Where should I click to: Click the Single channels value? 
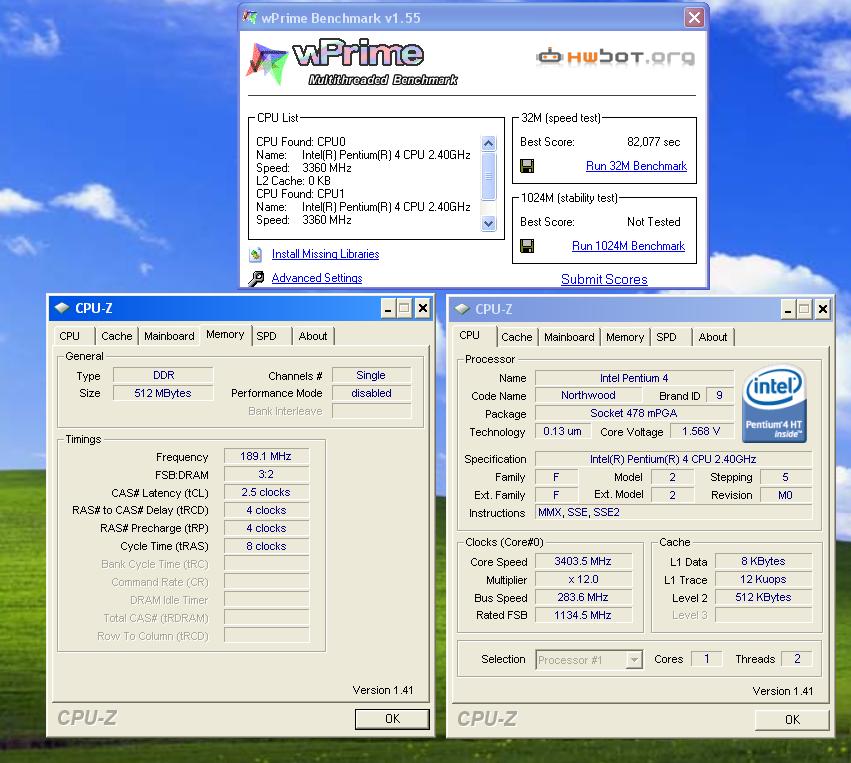(x=371, y=376)
